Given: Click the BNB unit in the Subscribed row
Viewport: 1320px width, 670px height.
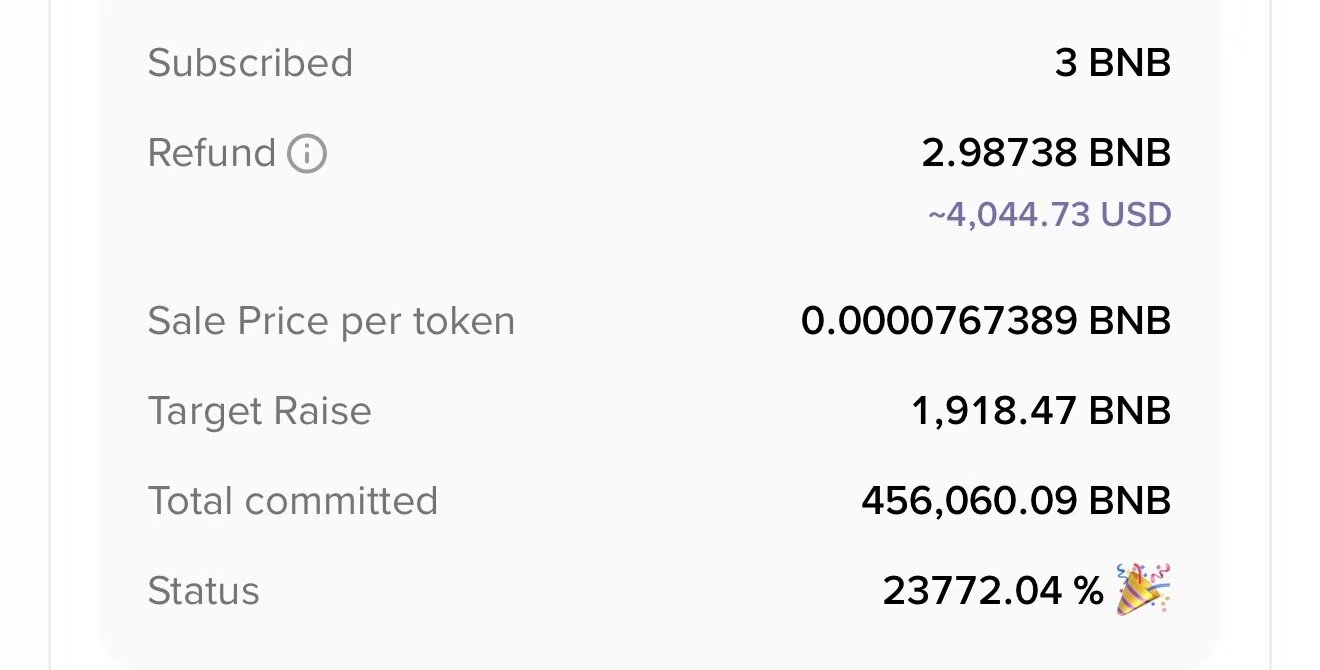Looking at the screenshot, I should [1129, 63].
